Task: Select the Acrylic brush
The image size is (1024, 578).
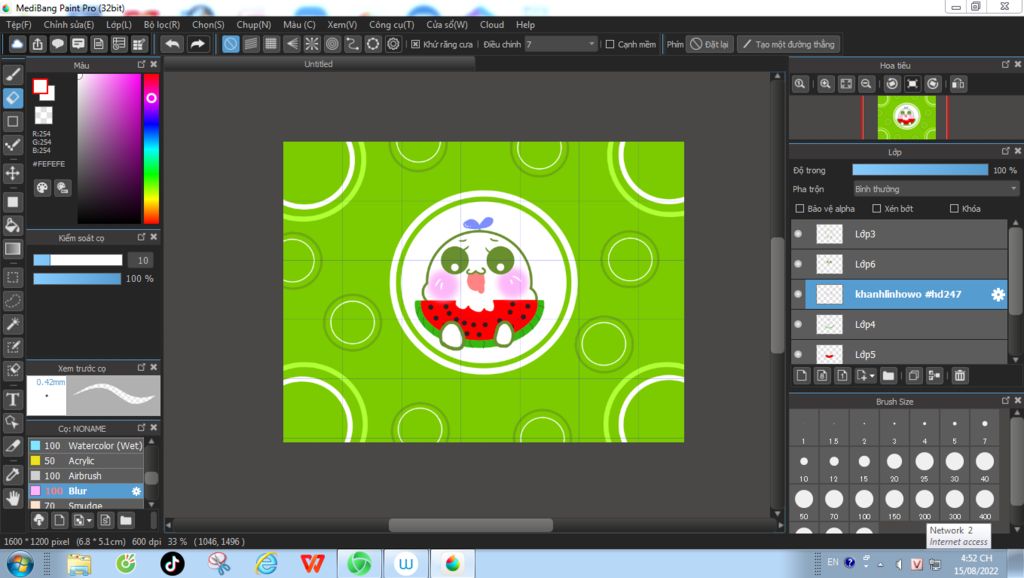Action: click(86, 460)
